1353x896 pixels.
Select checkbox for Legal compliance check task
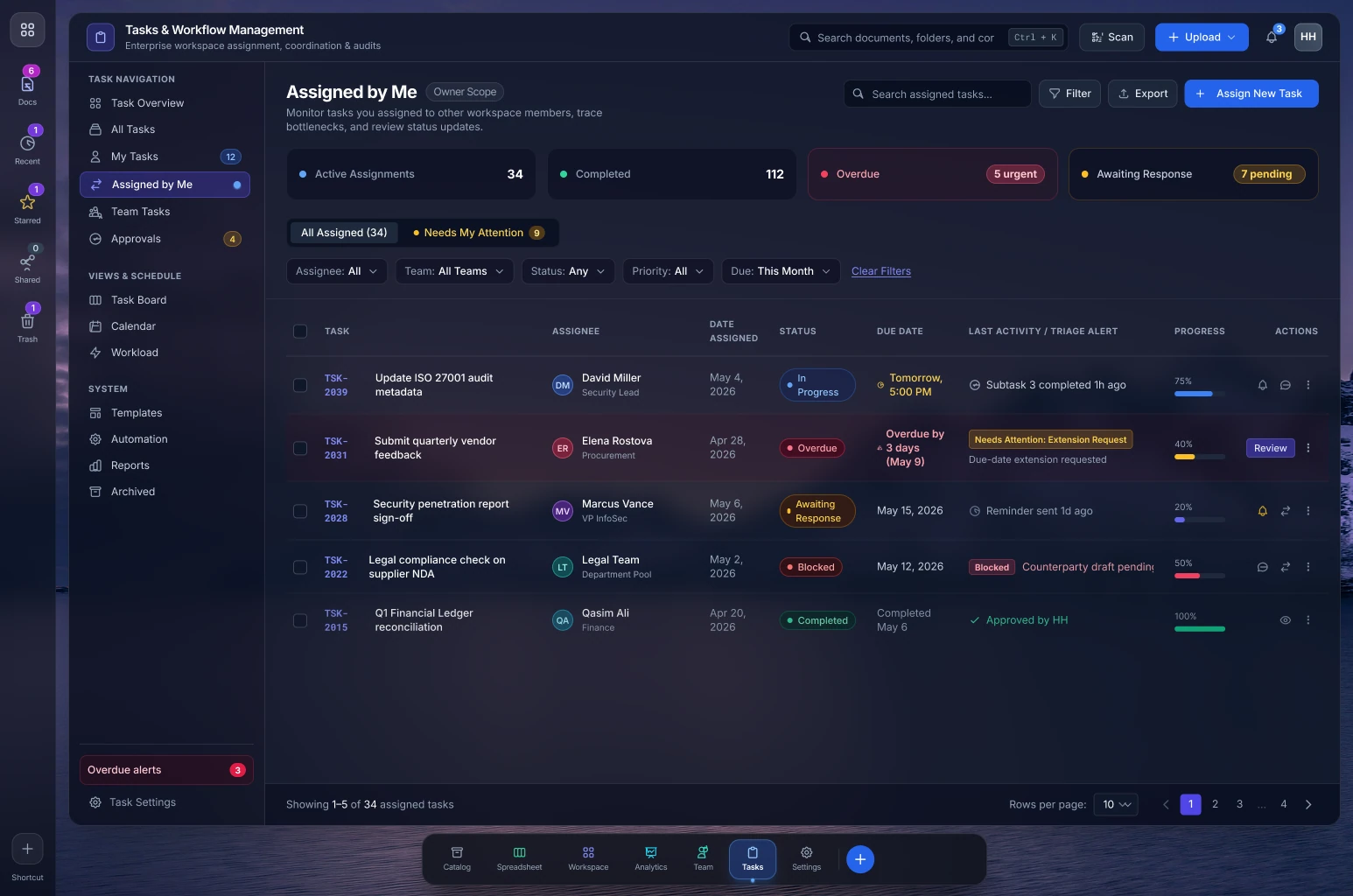[x=300, y=567]
